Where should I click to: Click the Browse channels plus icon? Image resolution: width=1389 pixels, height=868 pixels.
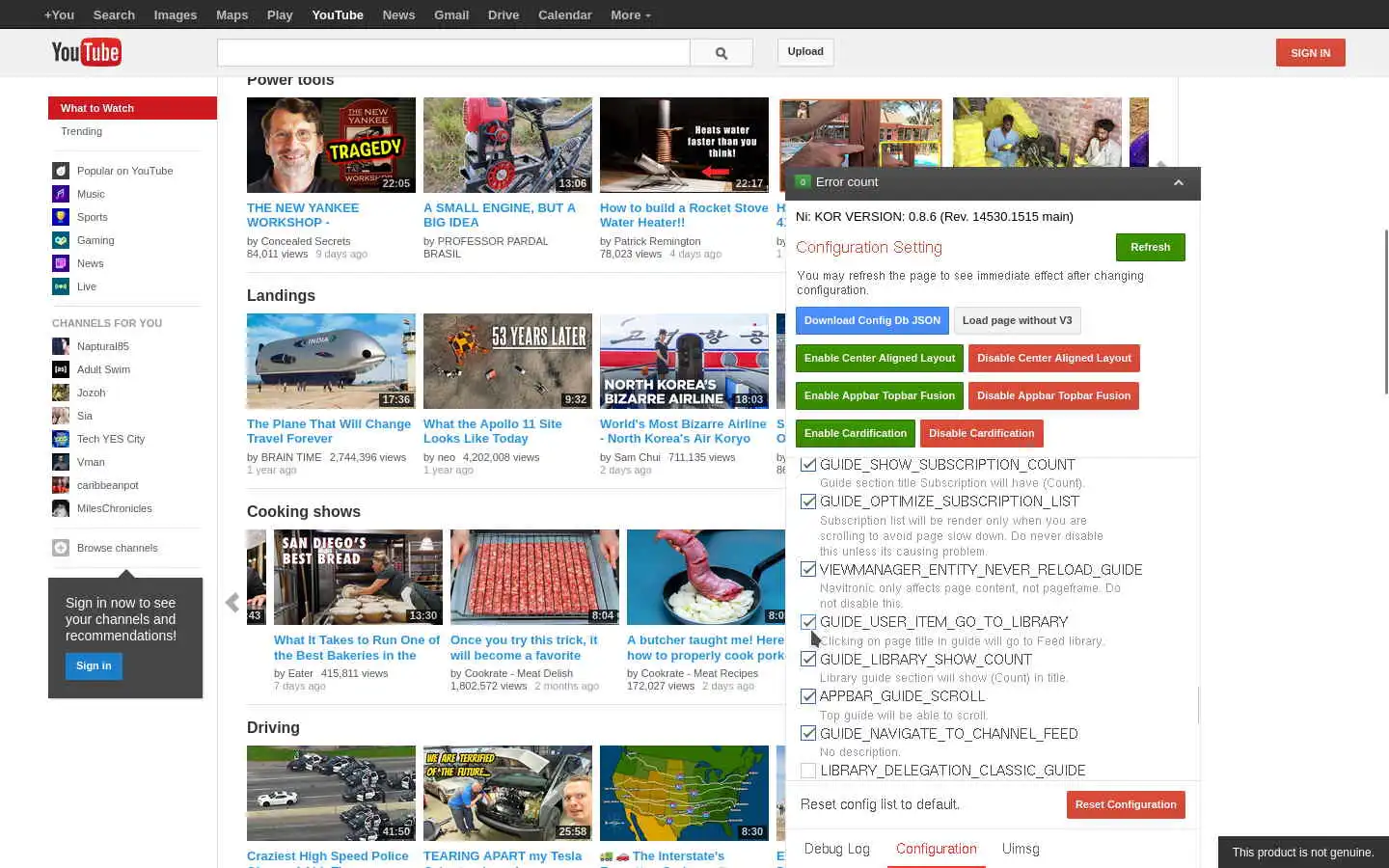[x=61, y=548]
